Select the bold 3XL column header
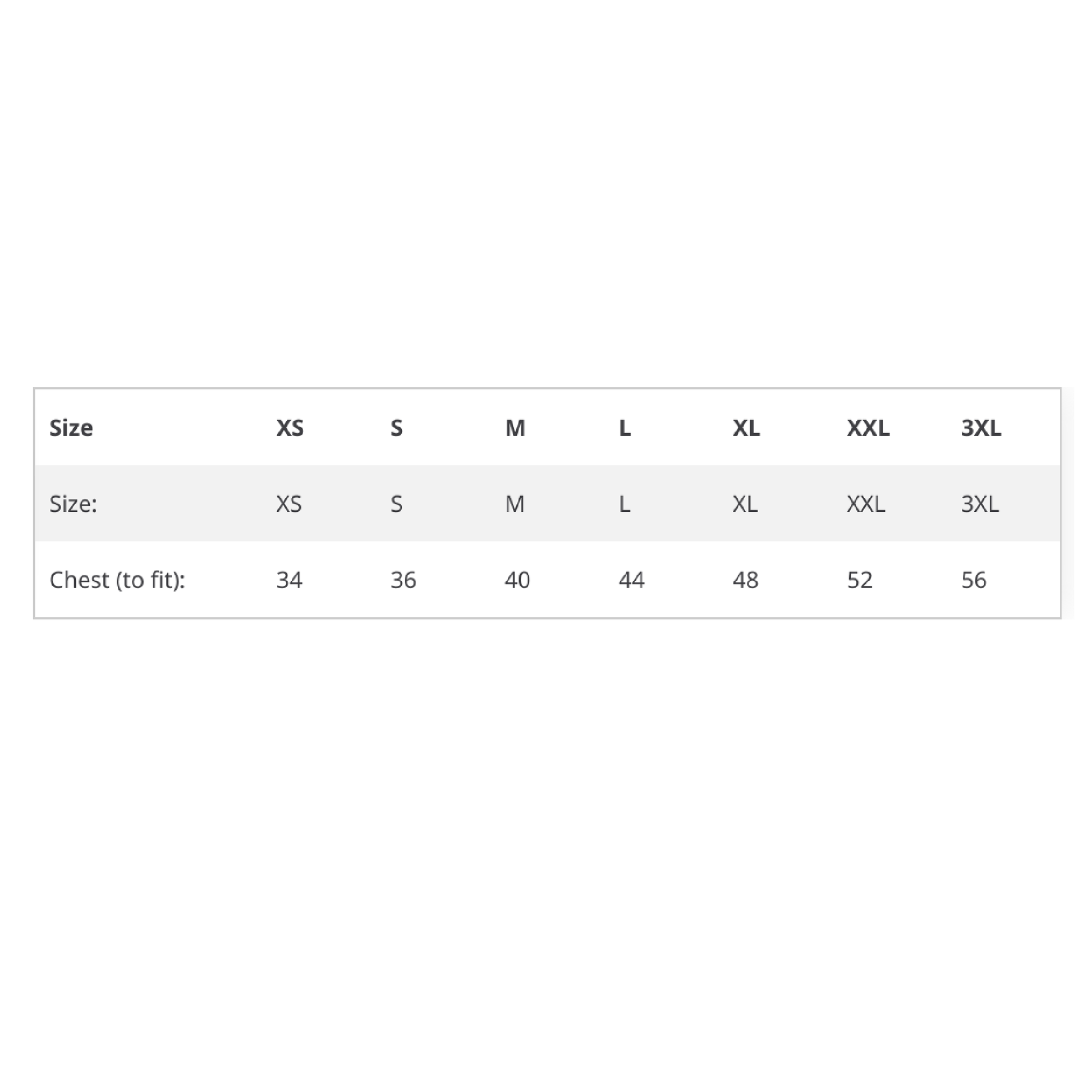 [x=981, y=428]
